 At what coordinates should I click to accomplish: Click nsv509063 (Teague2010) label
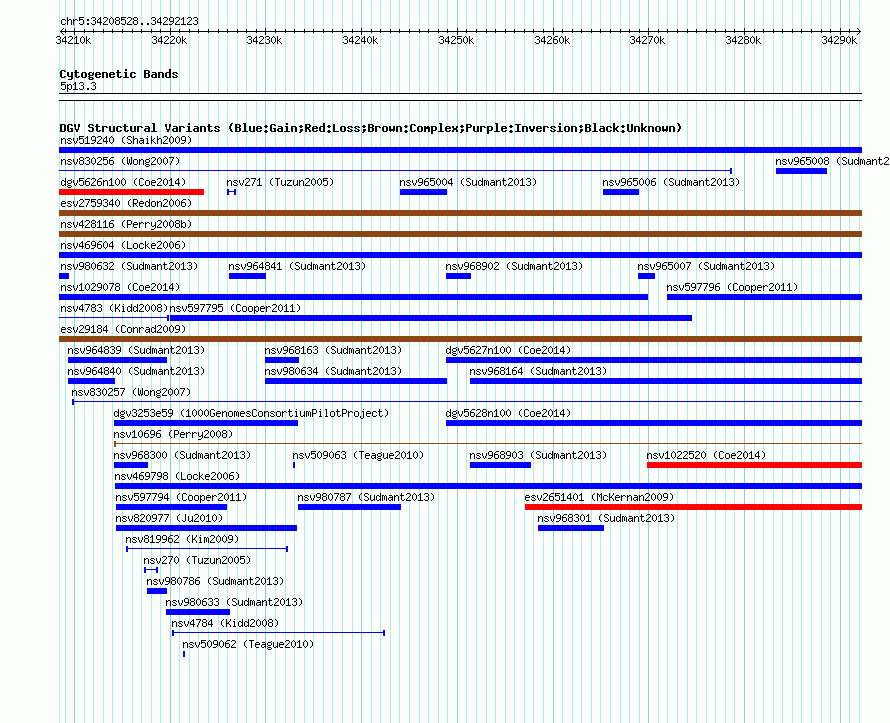[x=358, y=455]
